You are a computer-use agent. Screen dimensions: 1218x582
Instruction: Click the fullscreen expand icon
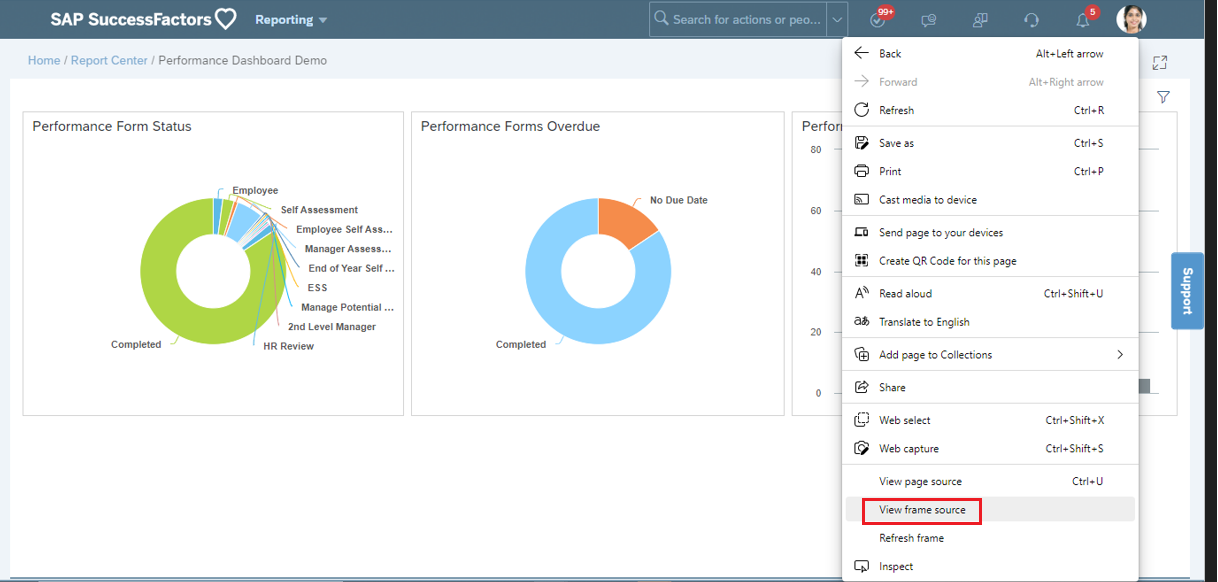(1160, 63)
